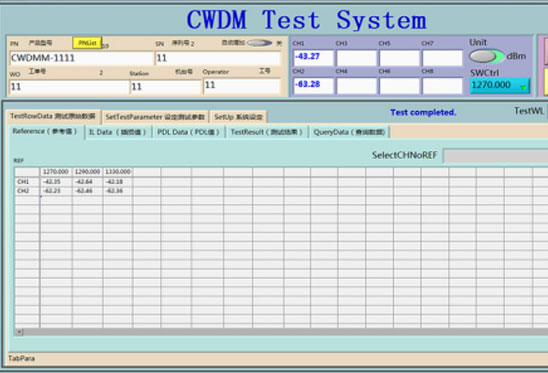The width and height of the screenshot is (548, 373).
Task: Select the Reference sub-tab
Action: pos(45,131)
